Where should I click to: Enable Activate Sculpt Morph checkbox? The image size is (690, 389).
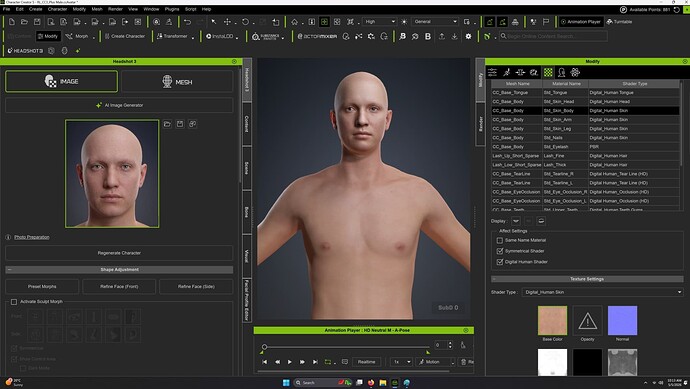pyautogui.click(x=14, y=302)
